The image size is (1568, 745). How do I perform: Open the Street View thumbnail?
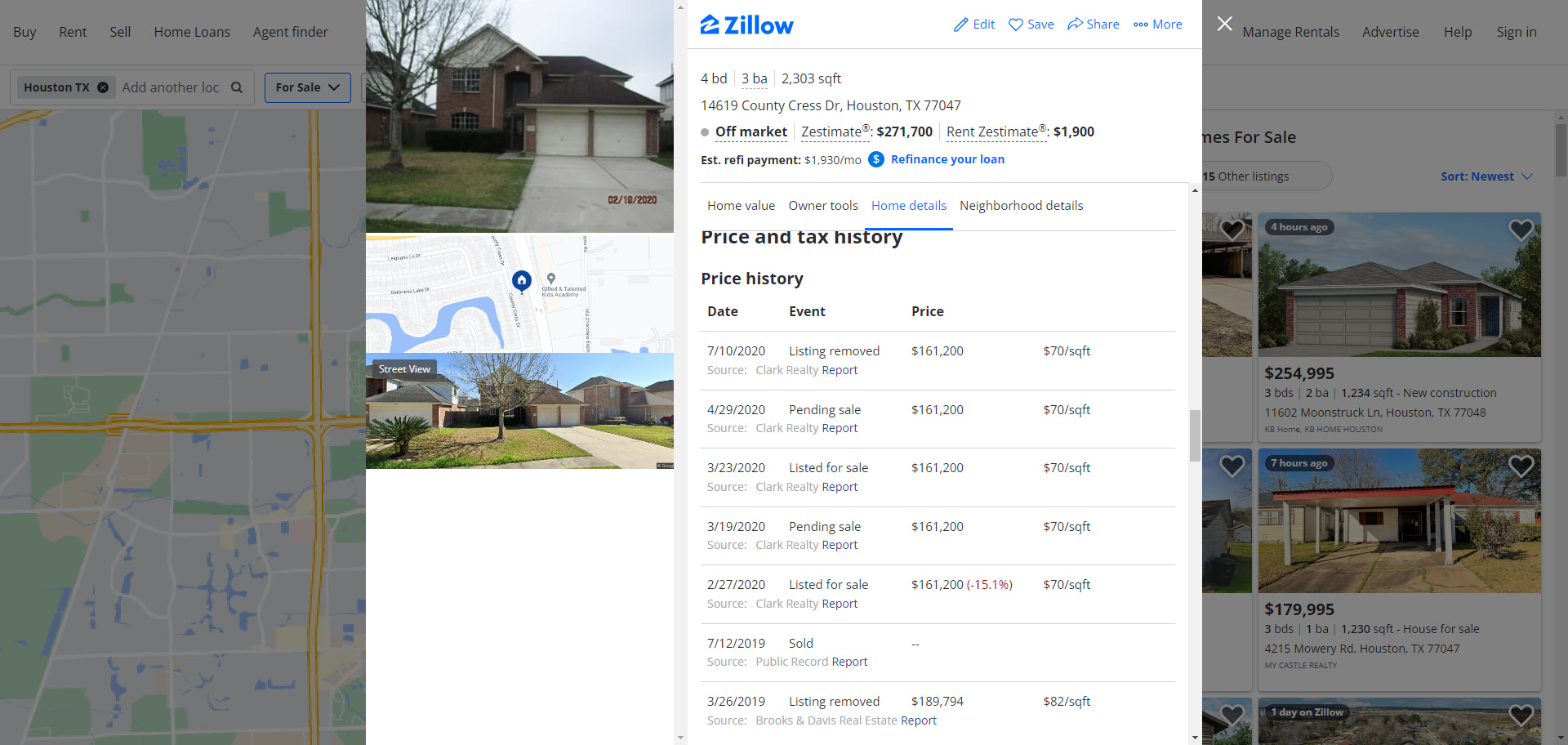[519, 411]
